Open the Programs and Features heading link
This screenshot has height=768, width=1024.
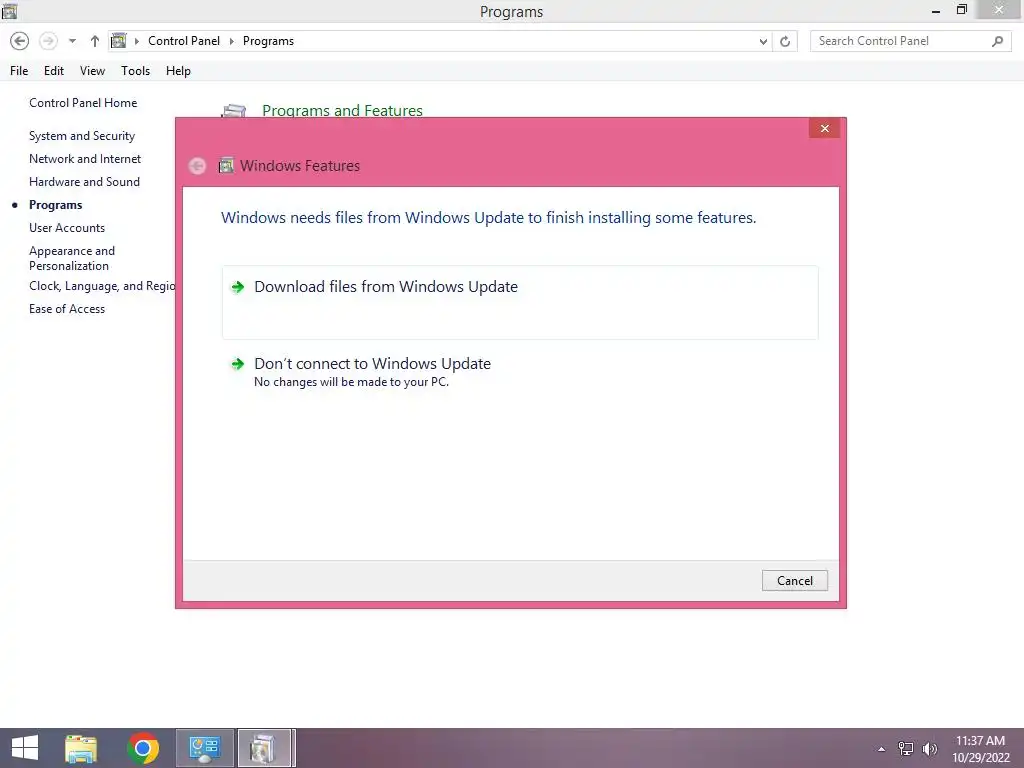[342, 110]
